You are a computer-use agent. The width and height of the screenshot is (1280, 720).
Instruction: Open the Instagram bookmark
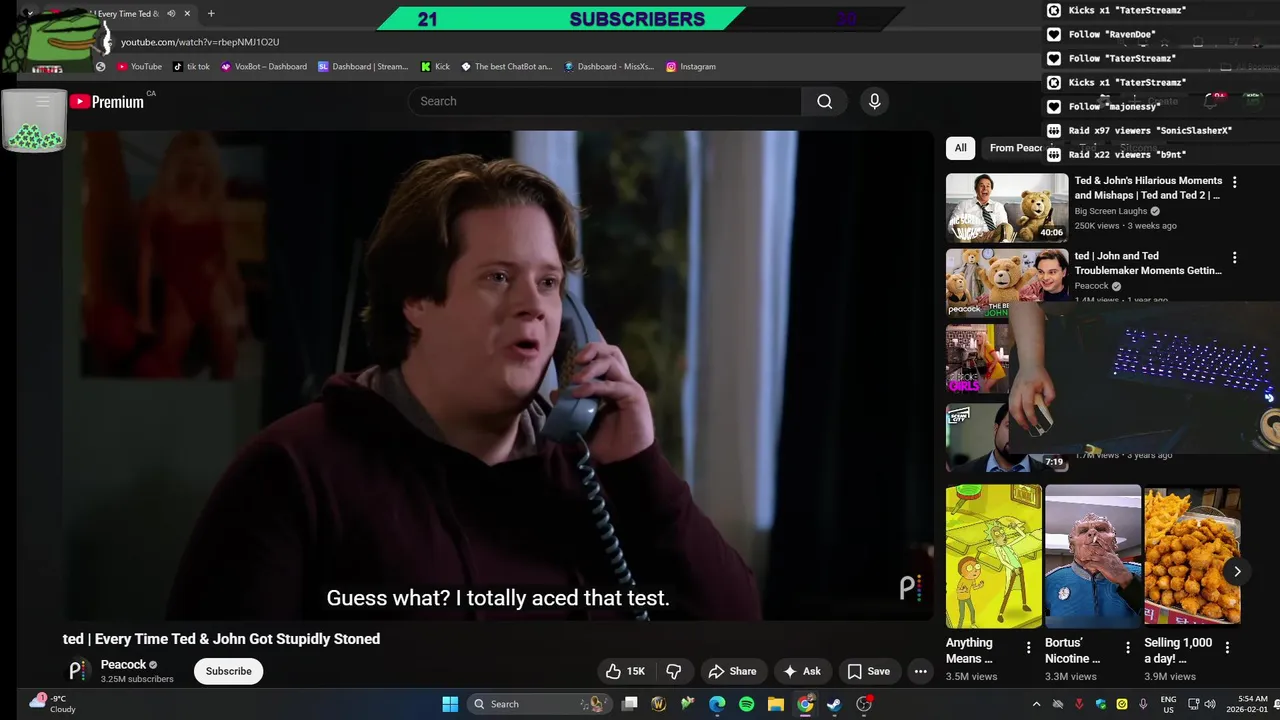(690, 66)
